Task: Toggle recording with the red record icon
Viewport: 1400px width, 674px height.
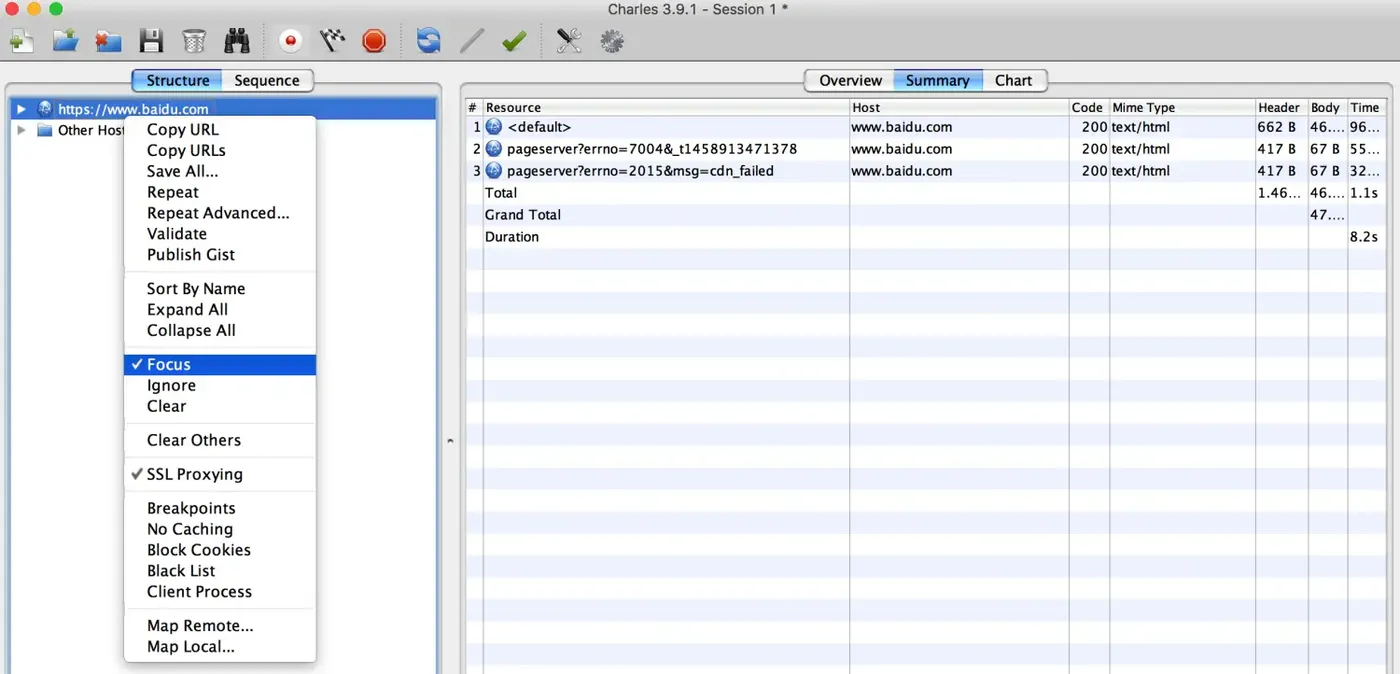Action: click(x=291, y=41)
